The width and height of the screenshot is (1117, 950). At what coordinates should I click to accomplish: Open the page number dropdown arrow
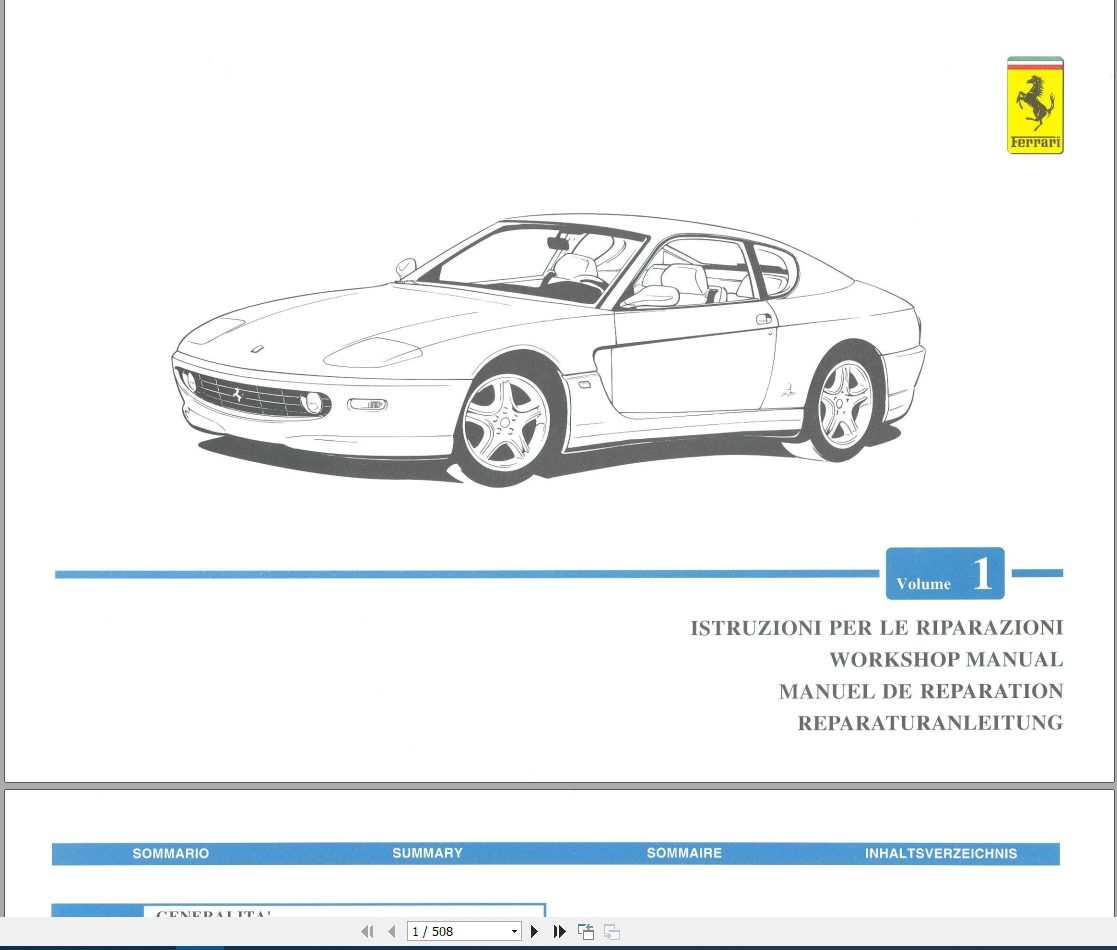tap(514, 931)
